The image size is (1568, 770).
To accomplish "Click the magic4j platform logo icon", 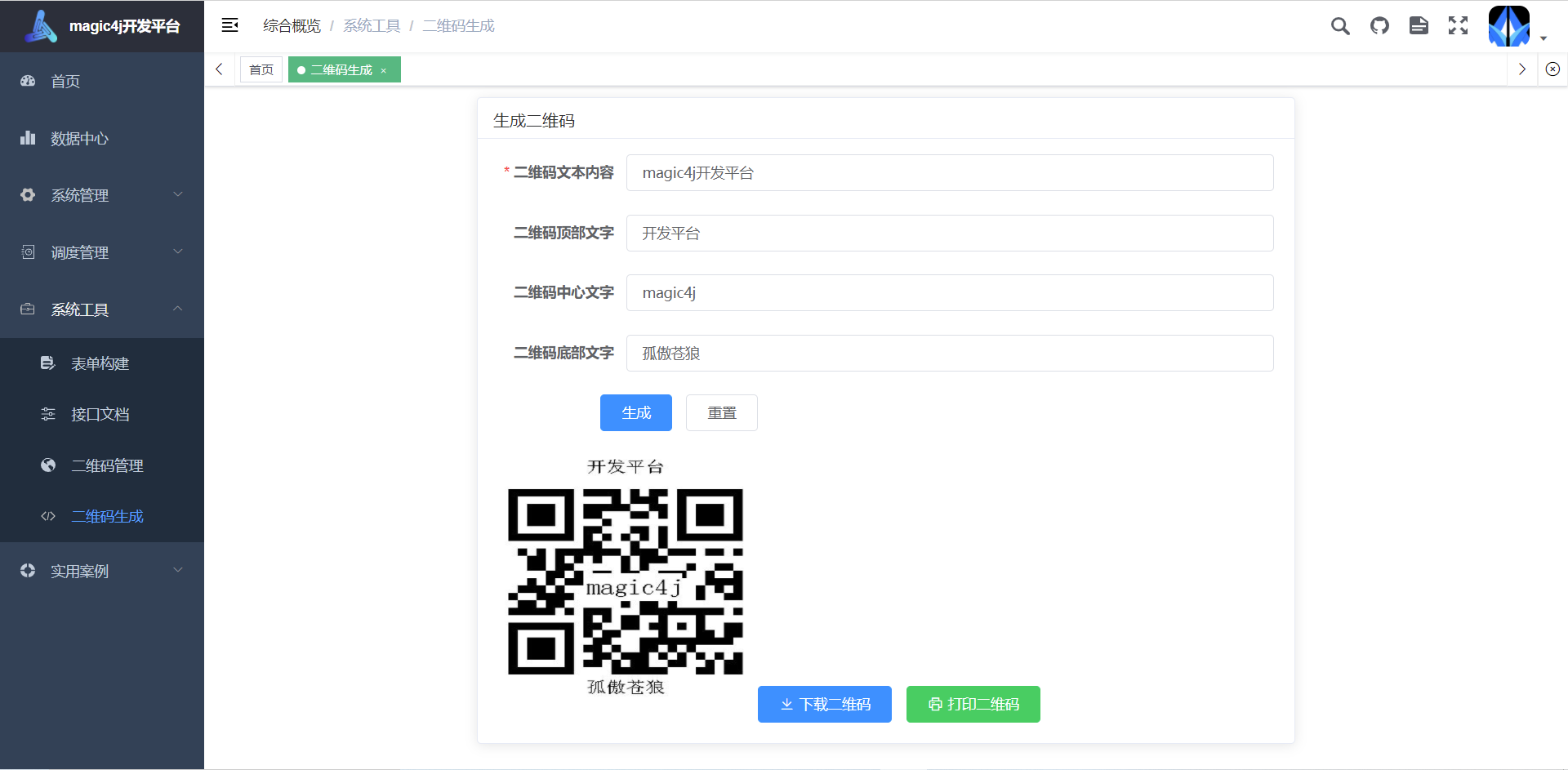I will click(41, 26).
